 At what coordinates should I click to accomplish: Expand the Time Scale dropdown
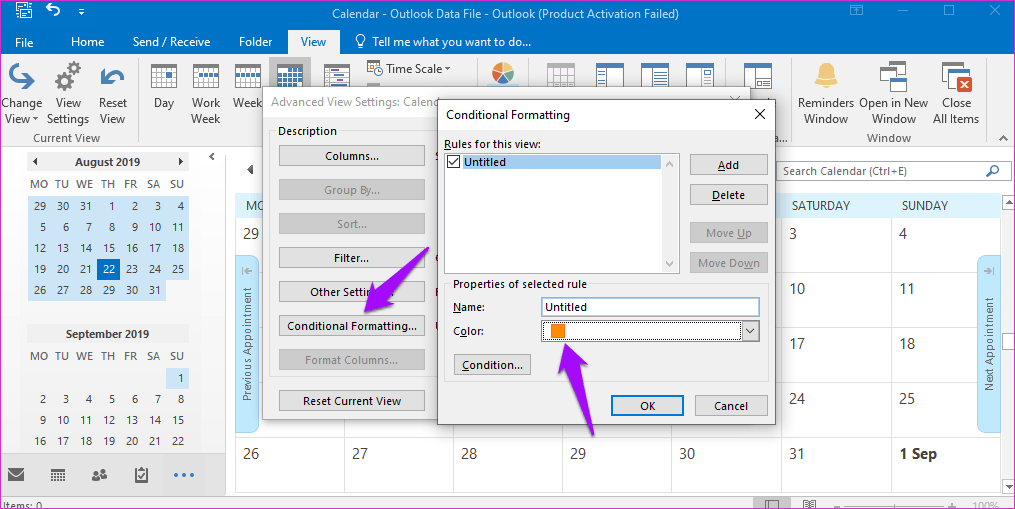409,69
